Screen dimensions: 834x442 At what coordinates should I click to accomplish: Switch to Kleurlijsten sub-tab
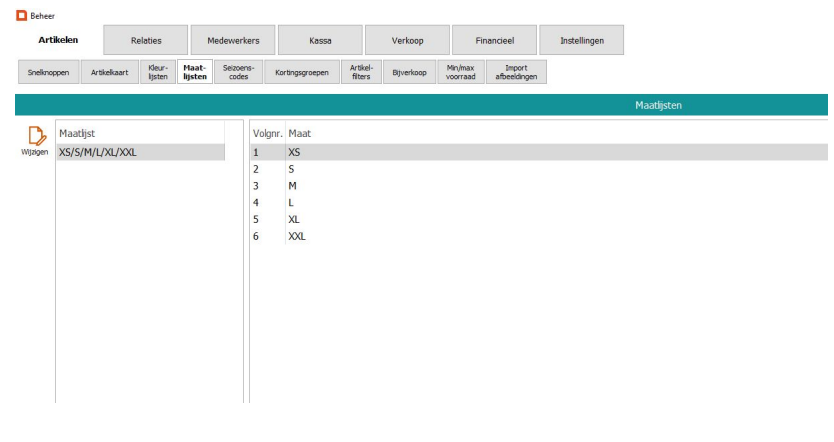[x=158, y=72]
